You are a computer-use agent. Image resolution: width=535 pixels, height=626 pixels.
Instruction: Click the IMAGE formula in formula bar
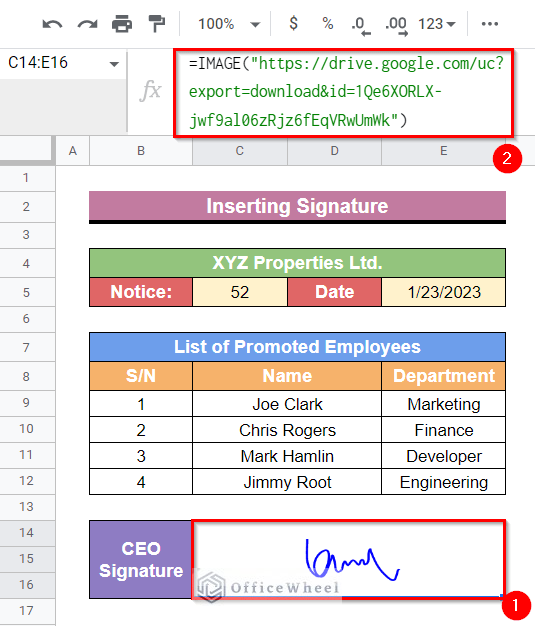click(x=344, y=92)
